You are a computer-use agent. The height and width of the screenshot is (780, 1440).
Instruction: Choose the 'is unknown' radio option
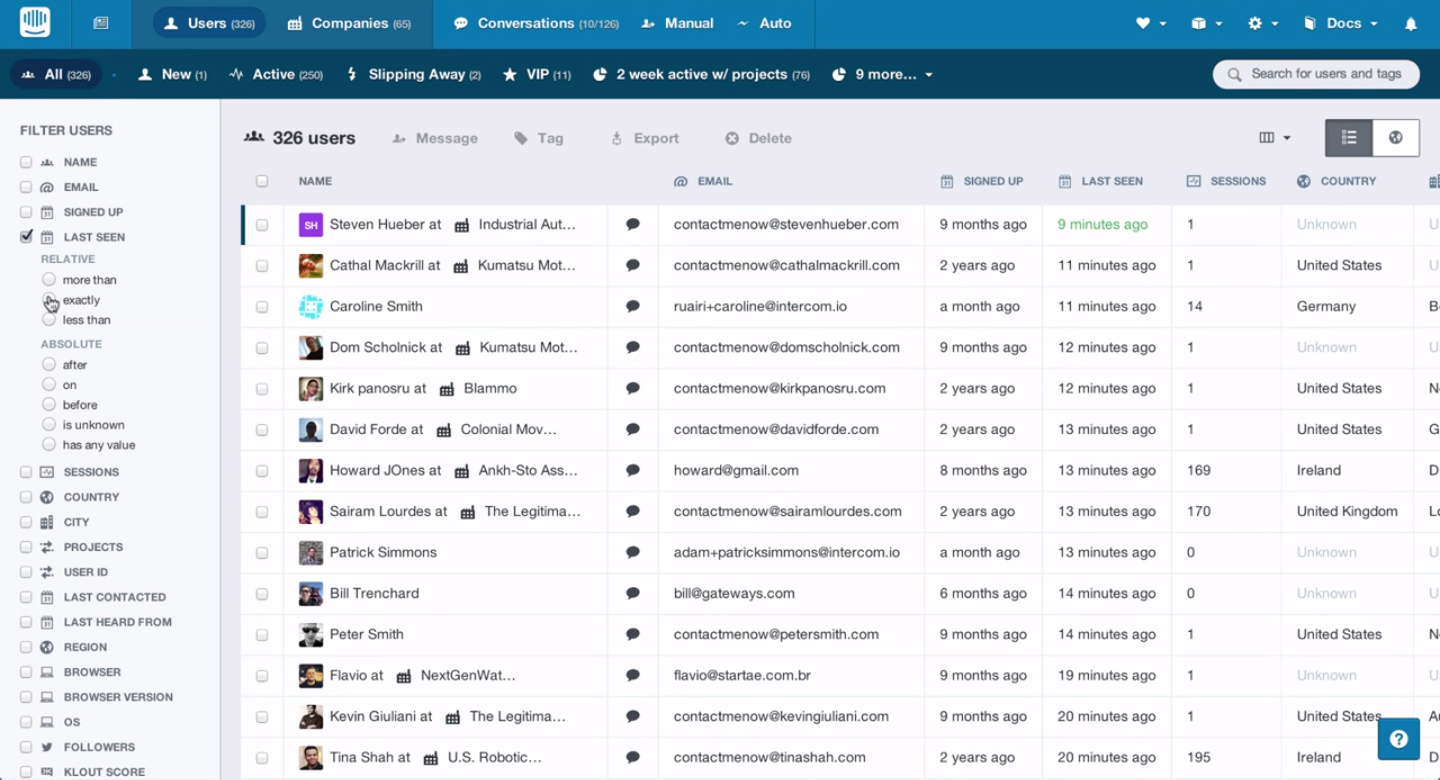tap(49, 425)
